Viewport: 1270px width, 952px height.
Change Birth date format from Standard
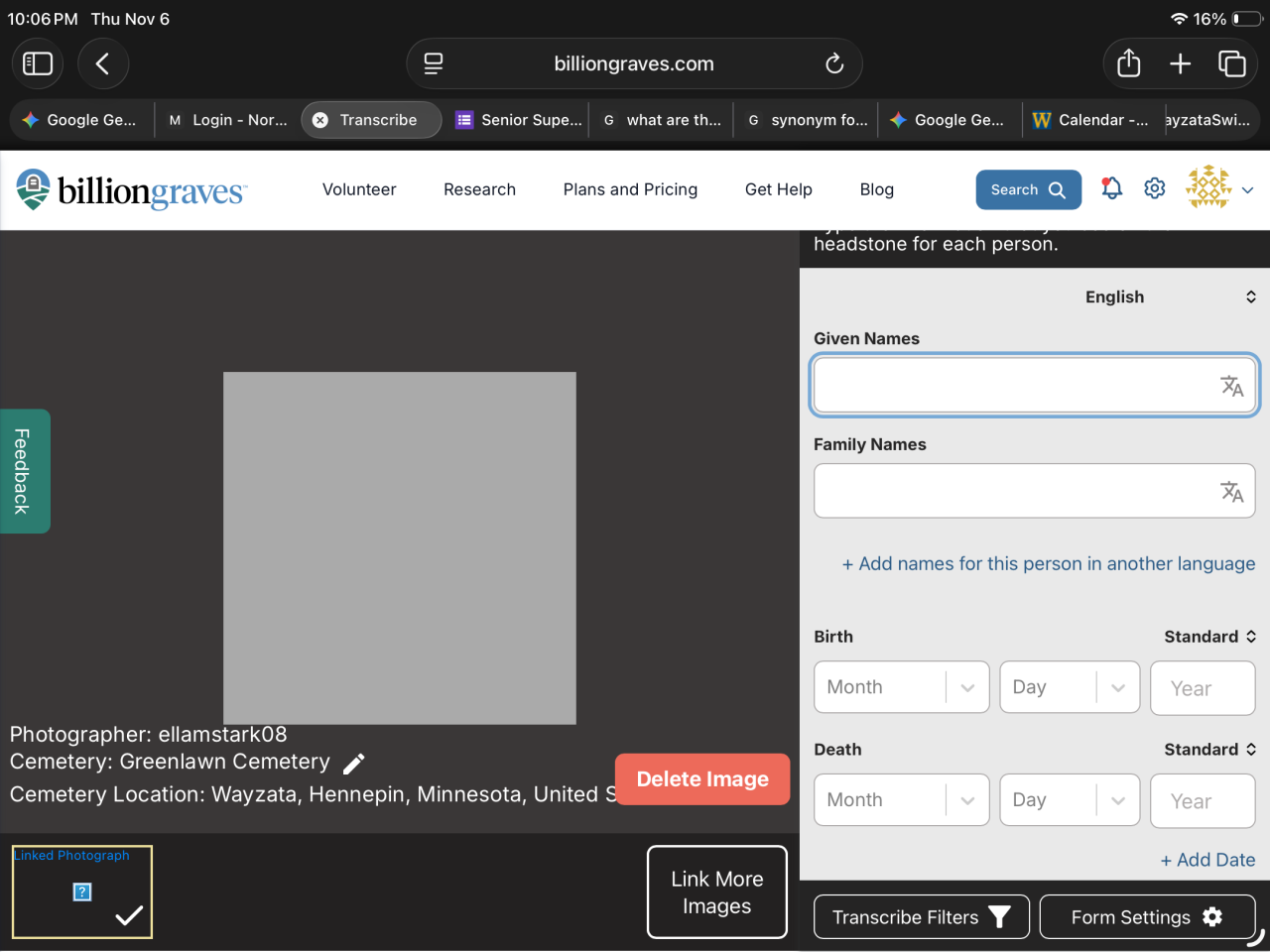1209,637
